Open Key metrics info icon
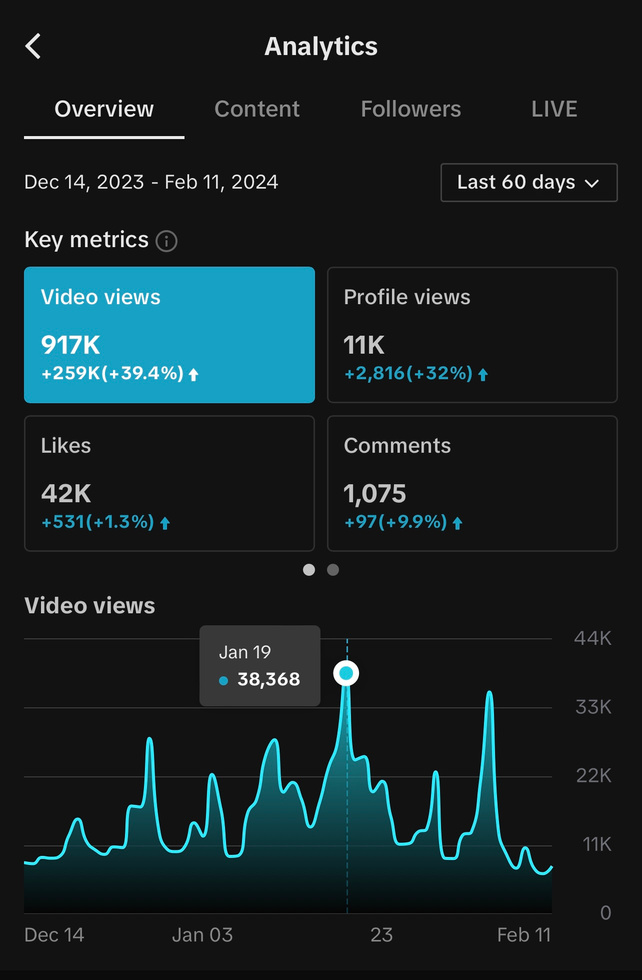The image size is (642, 980). point(167,241)
